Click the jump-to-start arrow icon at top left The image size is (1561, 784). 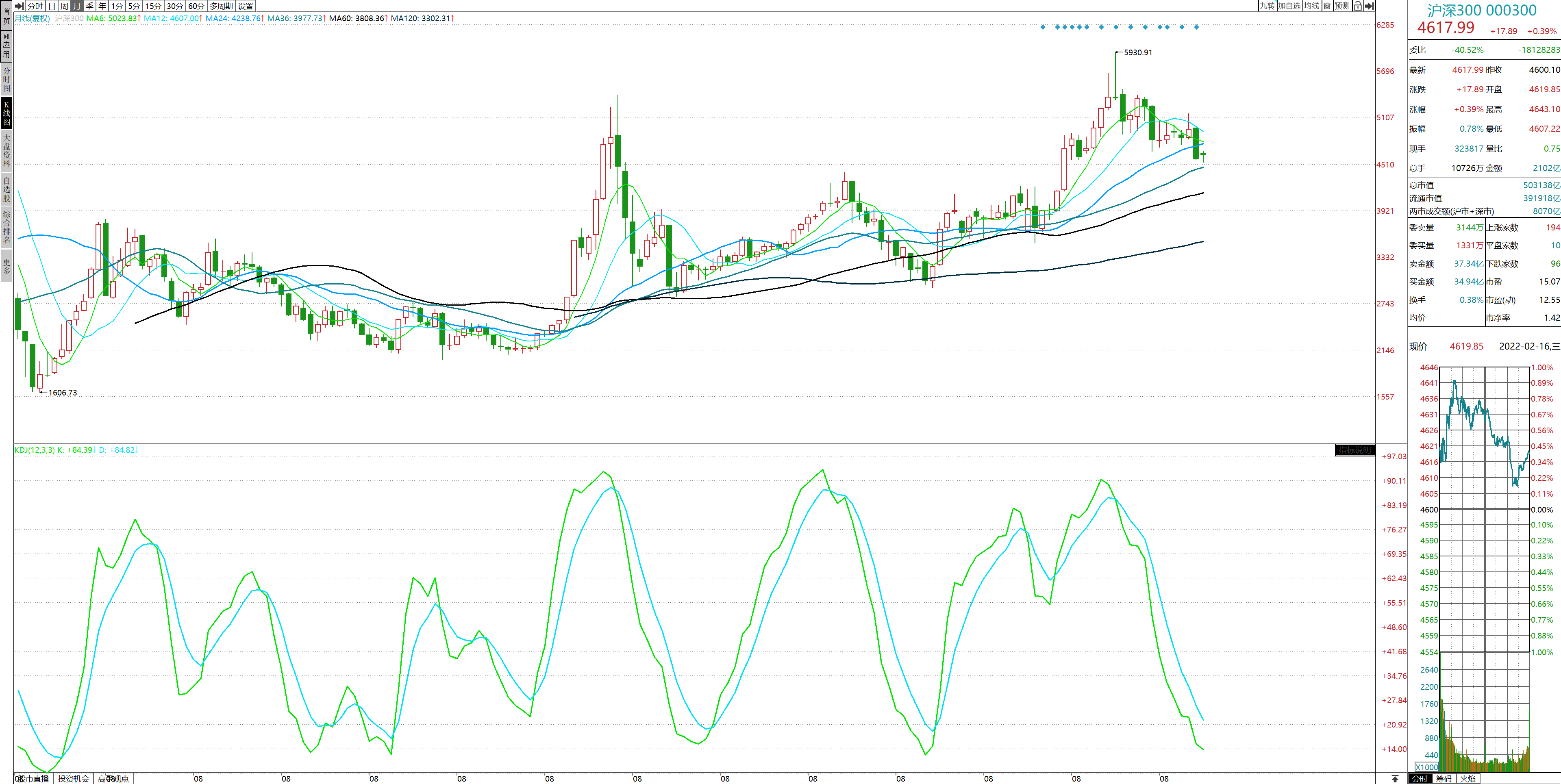pyautogui.click(x=19, y=6)
